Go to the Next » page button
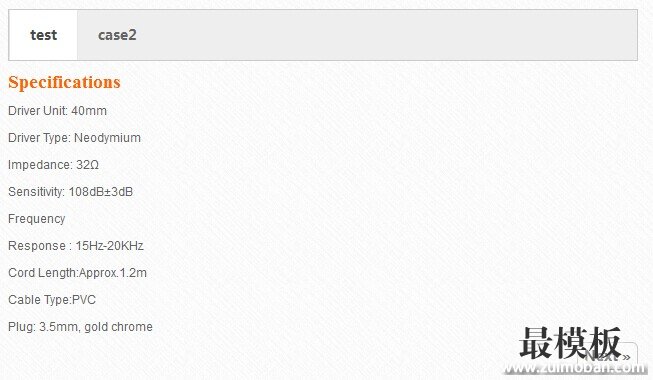 [608, 356]
